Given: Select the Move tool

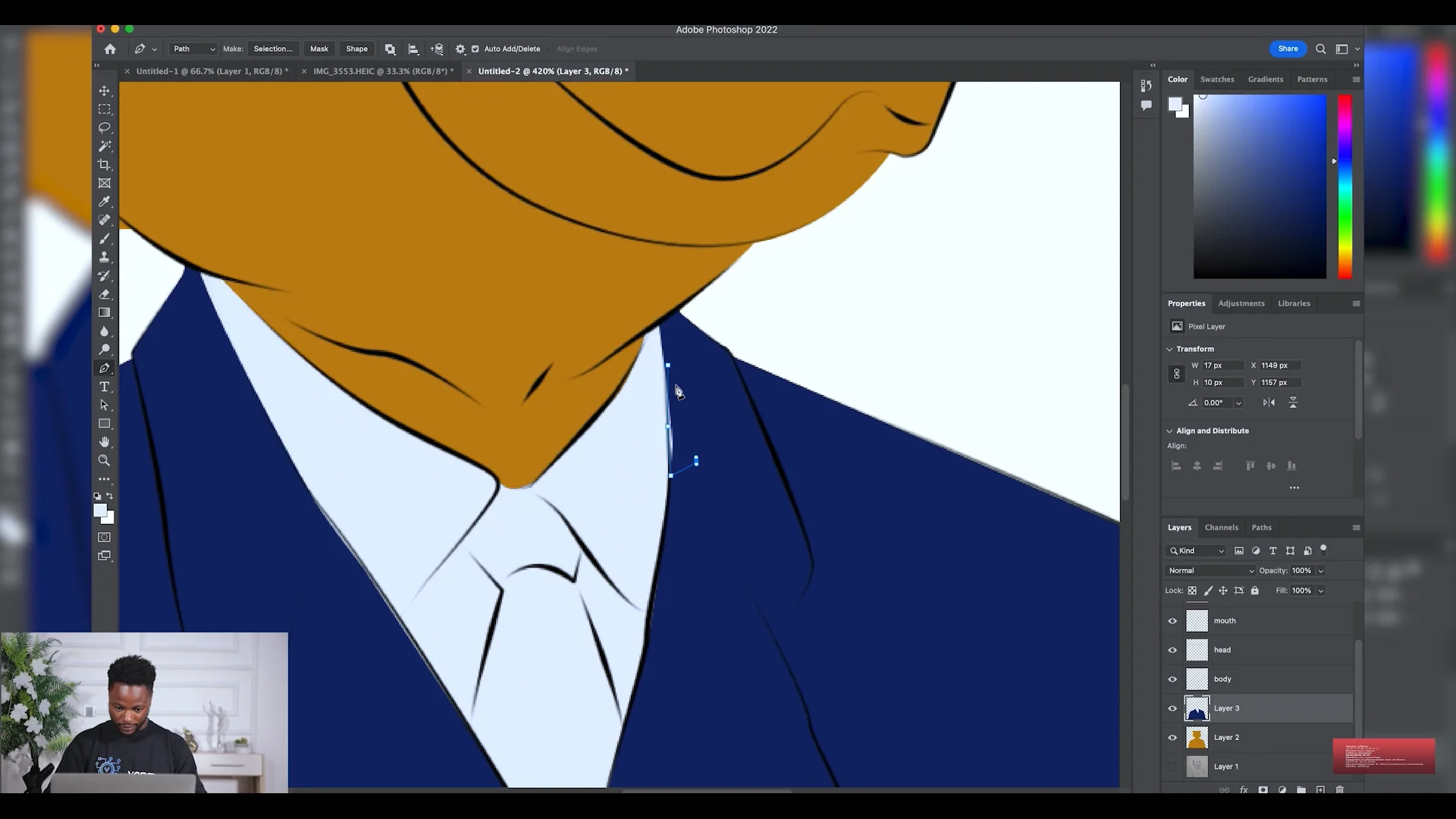Looking at the screenshot, I should pos(105,90).
